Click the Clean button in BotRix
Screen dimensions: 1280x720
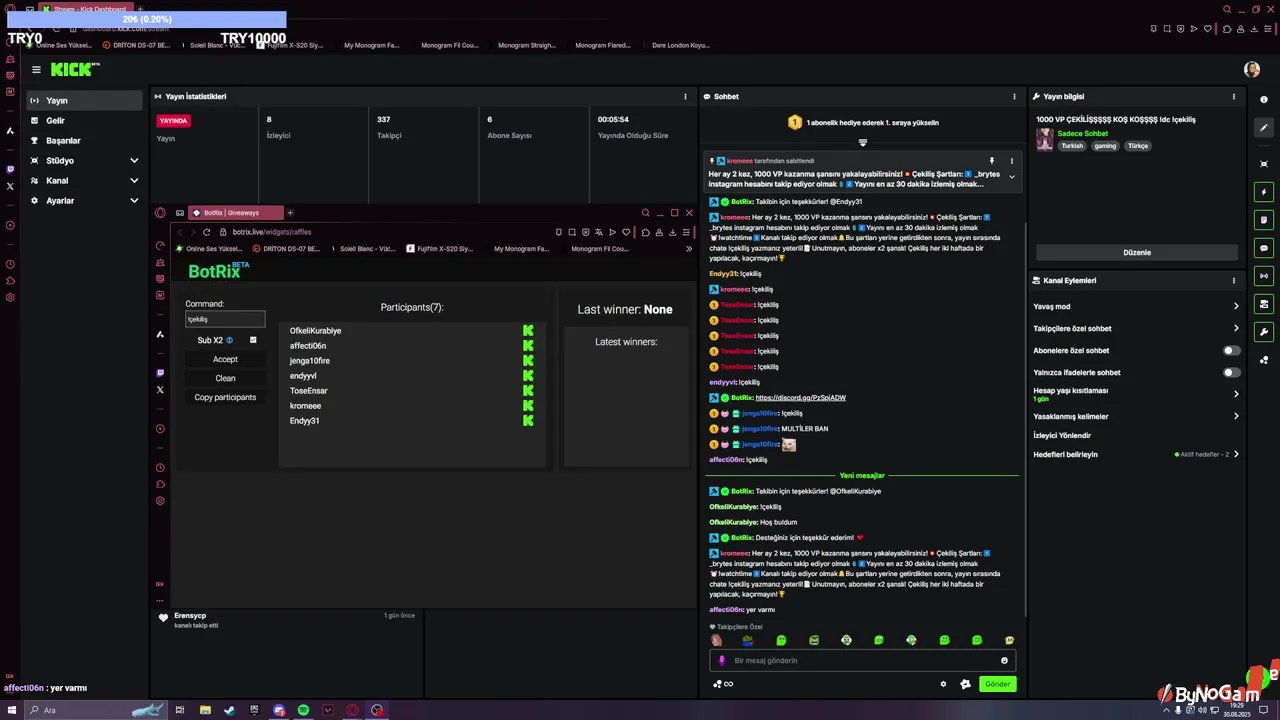(x=225, y=379)
